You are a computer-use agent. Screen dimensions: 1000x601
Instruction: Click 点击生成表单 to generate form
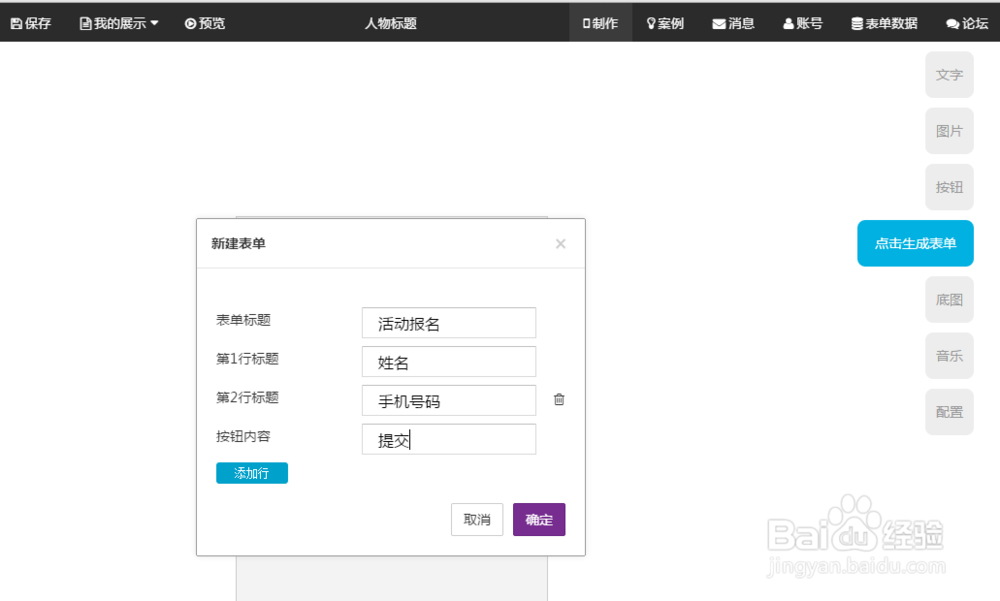[x=915, y=243]
